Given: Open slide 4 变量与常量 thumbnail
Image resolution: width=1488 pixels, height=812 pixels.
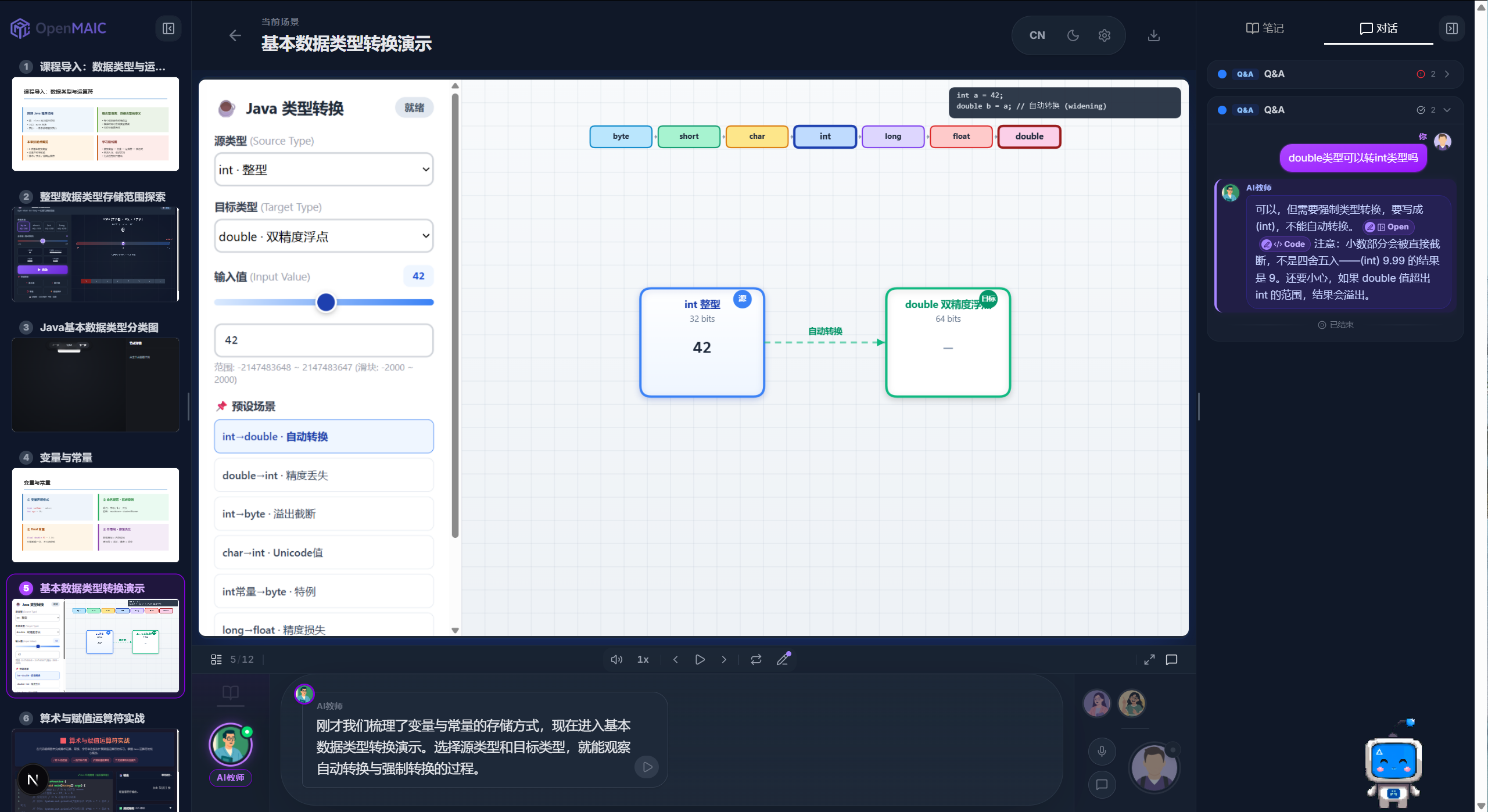Looking at the screenshot, I should pos(95,515).
